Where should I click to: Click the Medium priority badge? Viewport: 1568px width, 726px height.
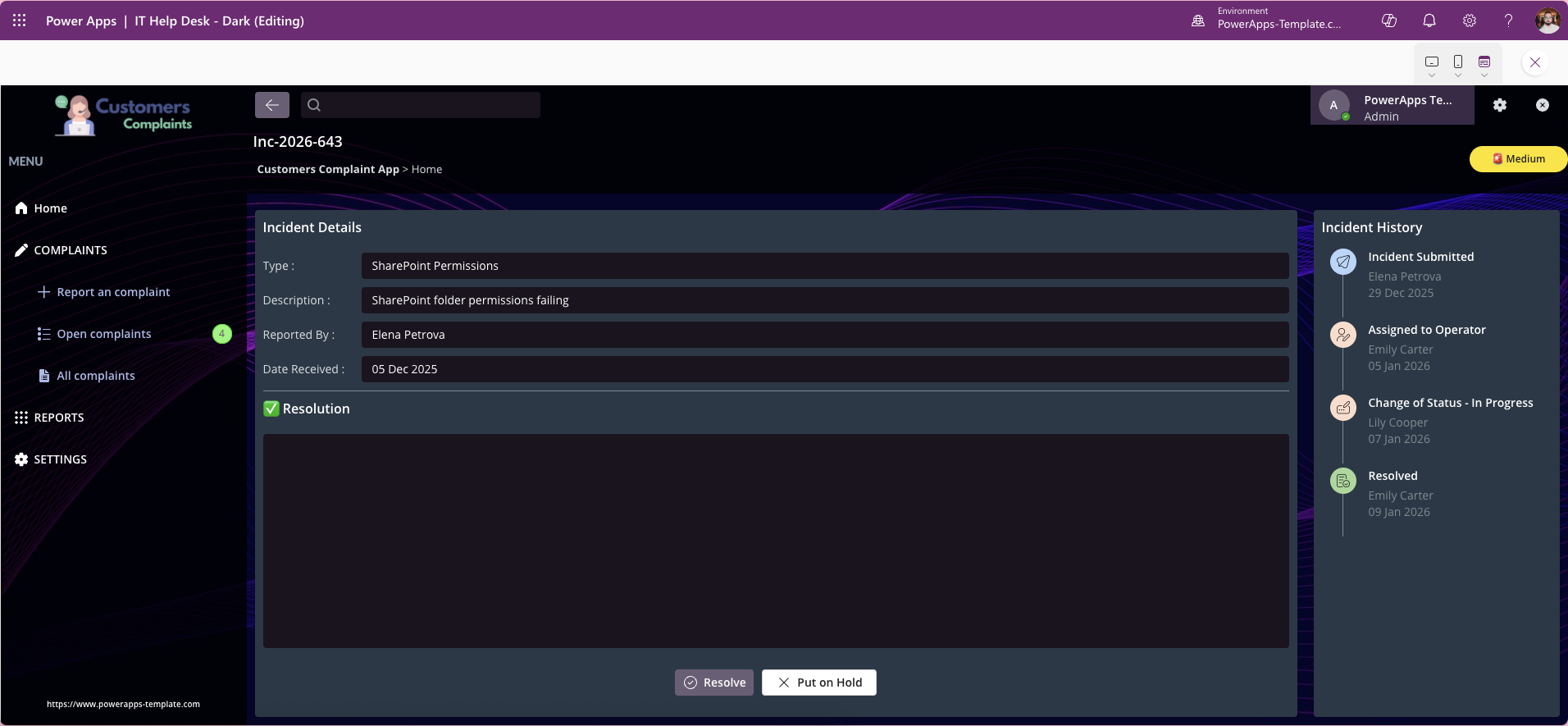click(x=1518, y=159)
